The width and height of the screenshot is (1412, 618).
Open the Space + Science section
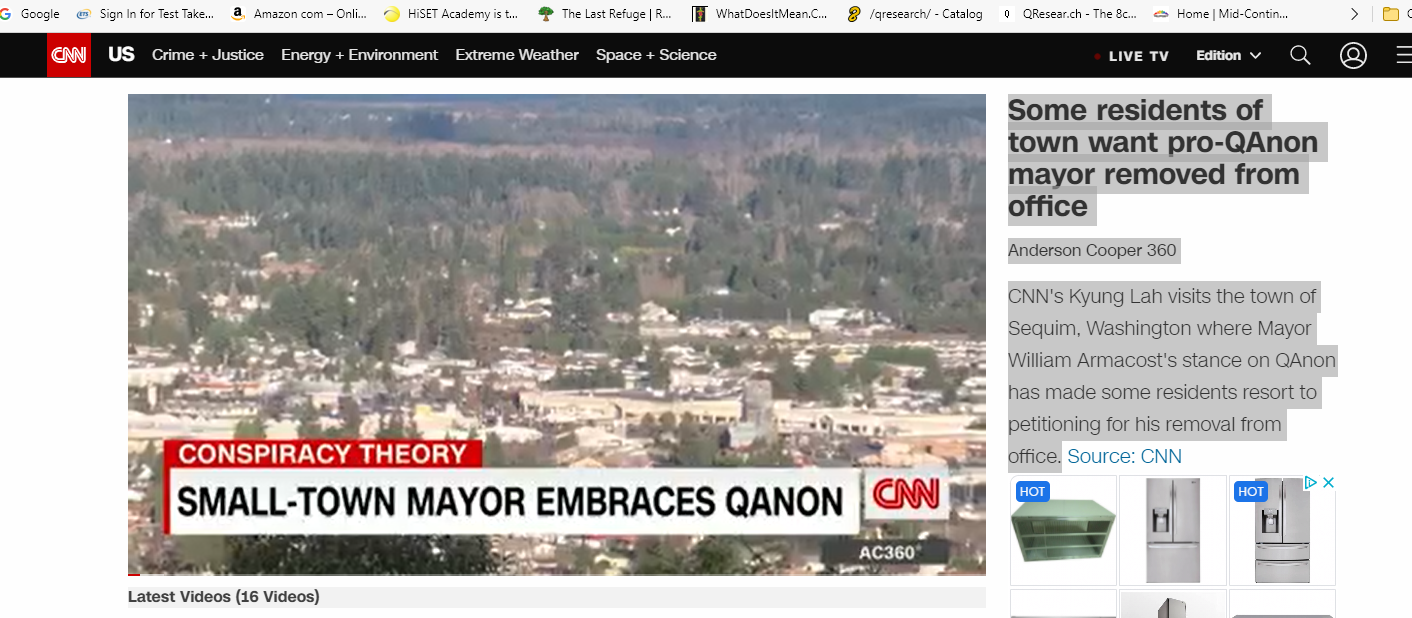coord(656,55)
